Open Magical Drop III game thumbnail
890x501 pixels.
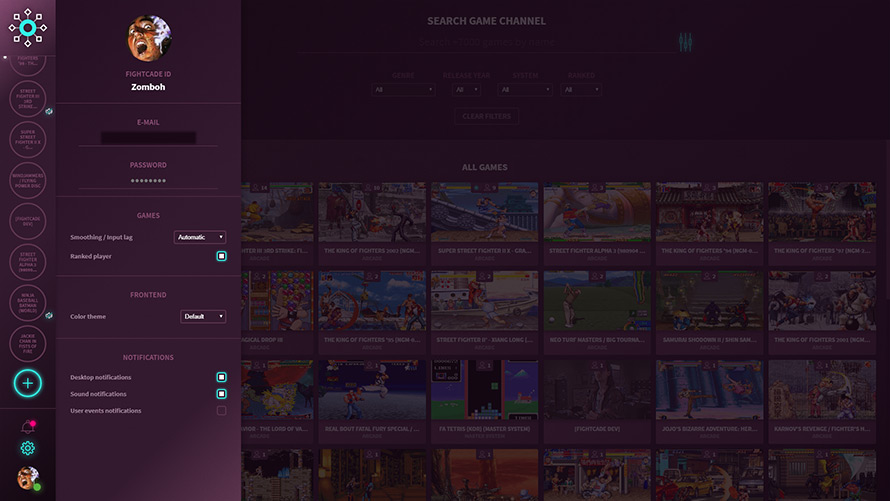point(277,301)
